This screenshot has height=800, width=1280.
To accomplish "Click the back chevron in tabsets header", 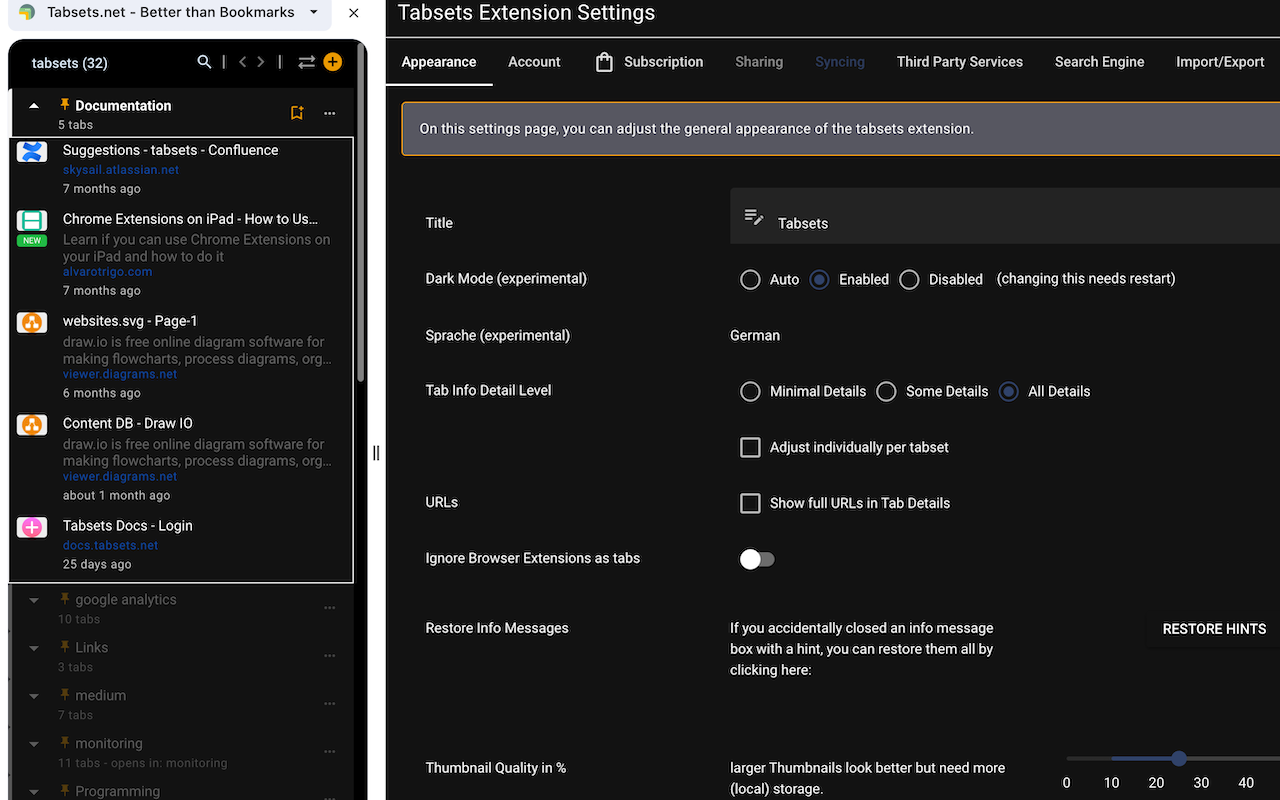I will [x=242, y=62].
